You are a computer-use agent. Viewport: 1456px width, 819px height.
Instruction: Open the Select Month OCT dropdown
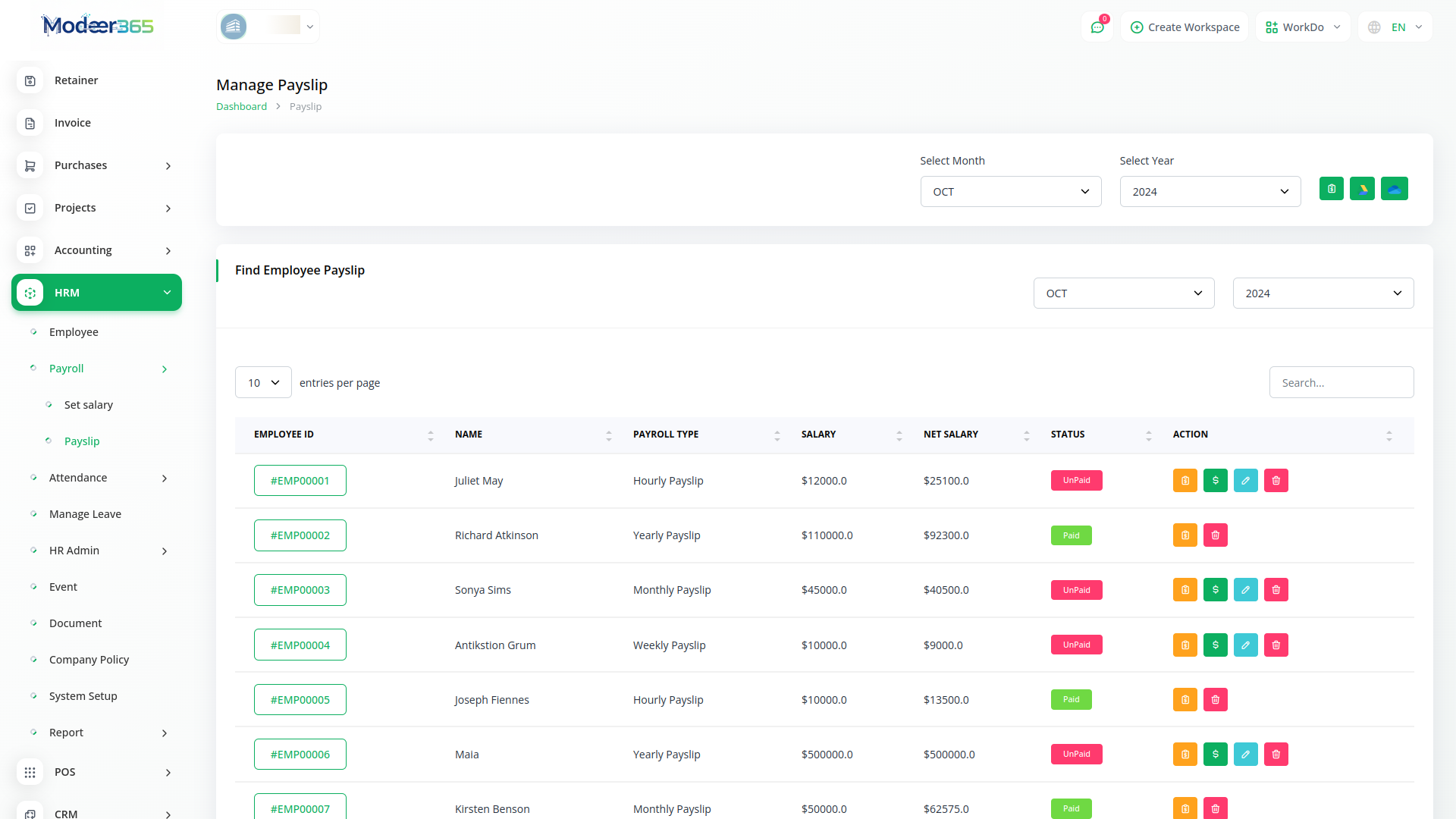(x=1011, y=192)
